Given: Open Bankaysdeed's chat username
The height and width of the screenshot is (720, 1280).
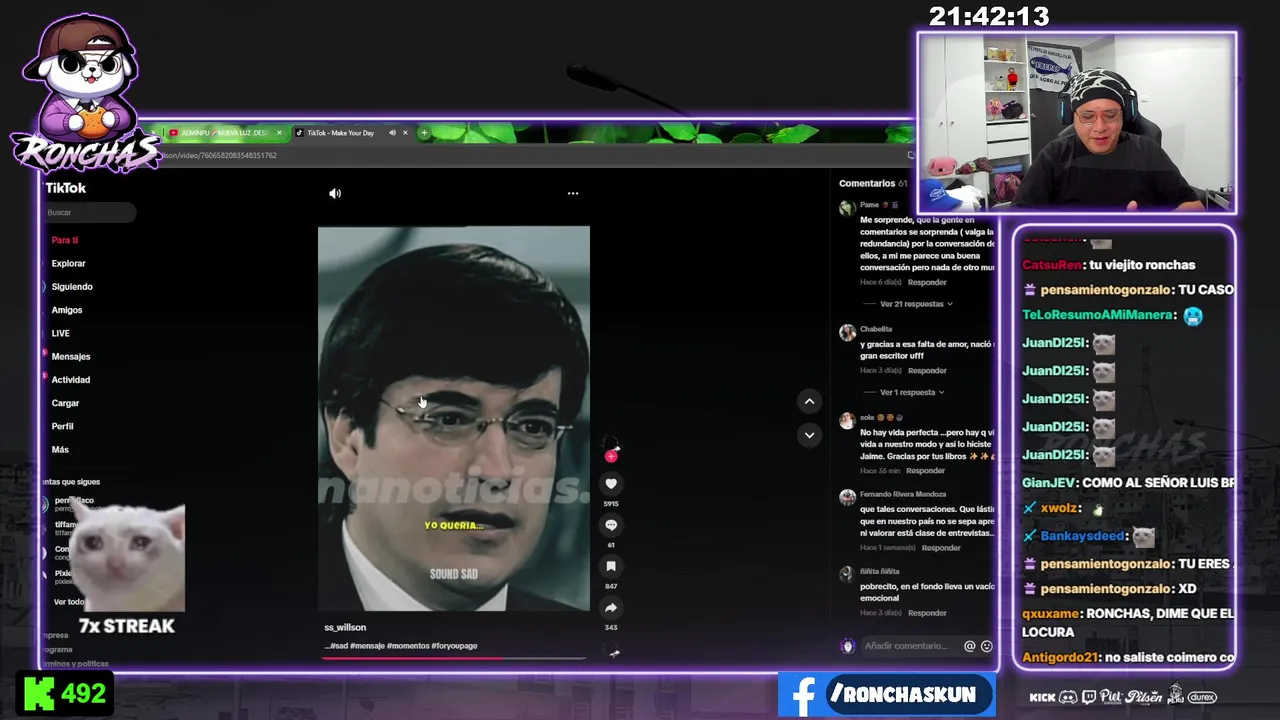Looking at the screenshot, I should click(1083, 536).
